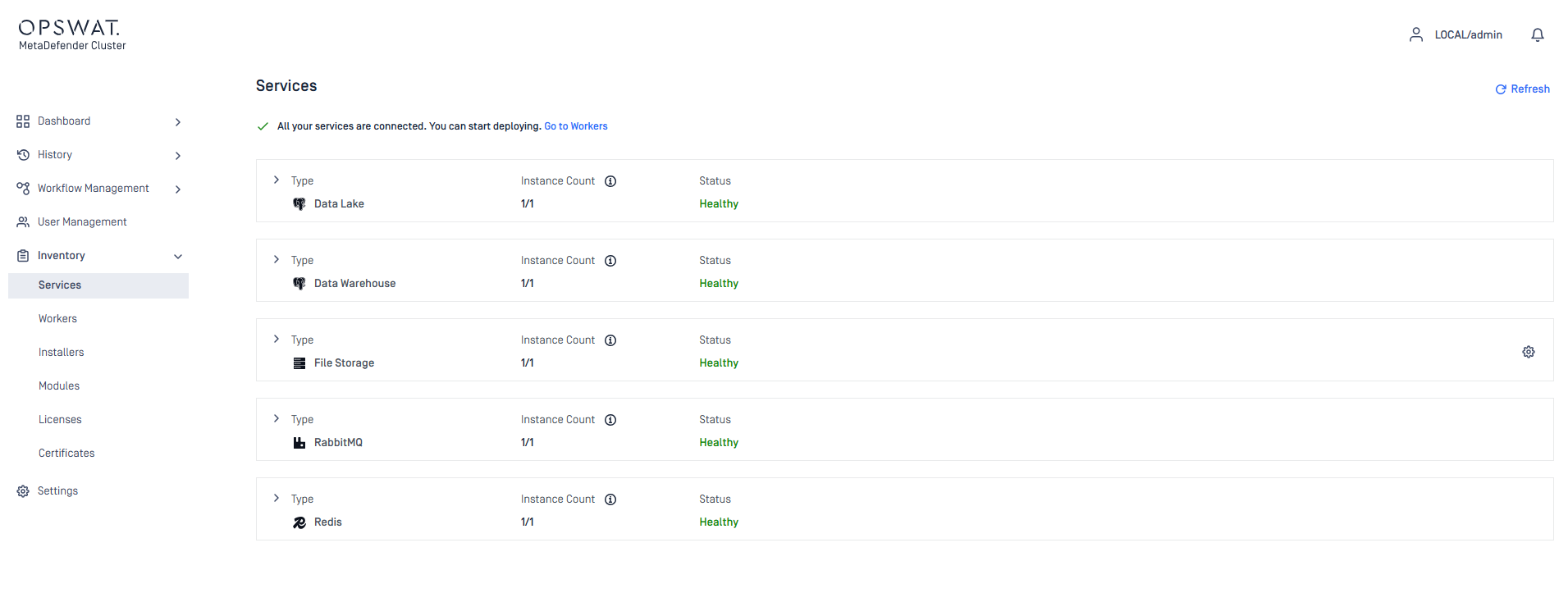Refresh the services list

1522,89
